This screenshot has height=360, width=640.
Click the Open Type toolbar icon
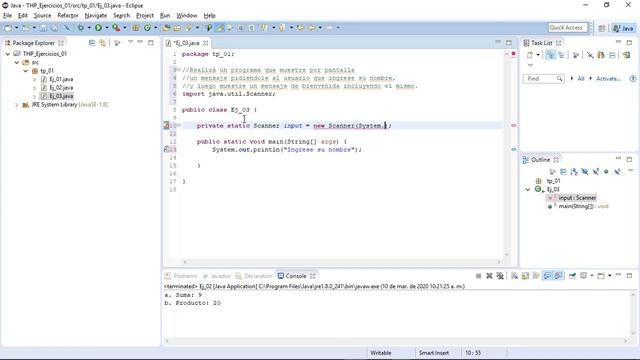point(167,28)
